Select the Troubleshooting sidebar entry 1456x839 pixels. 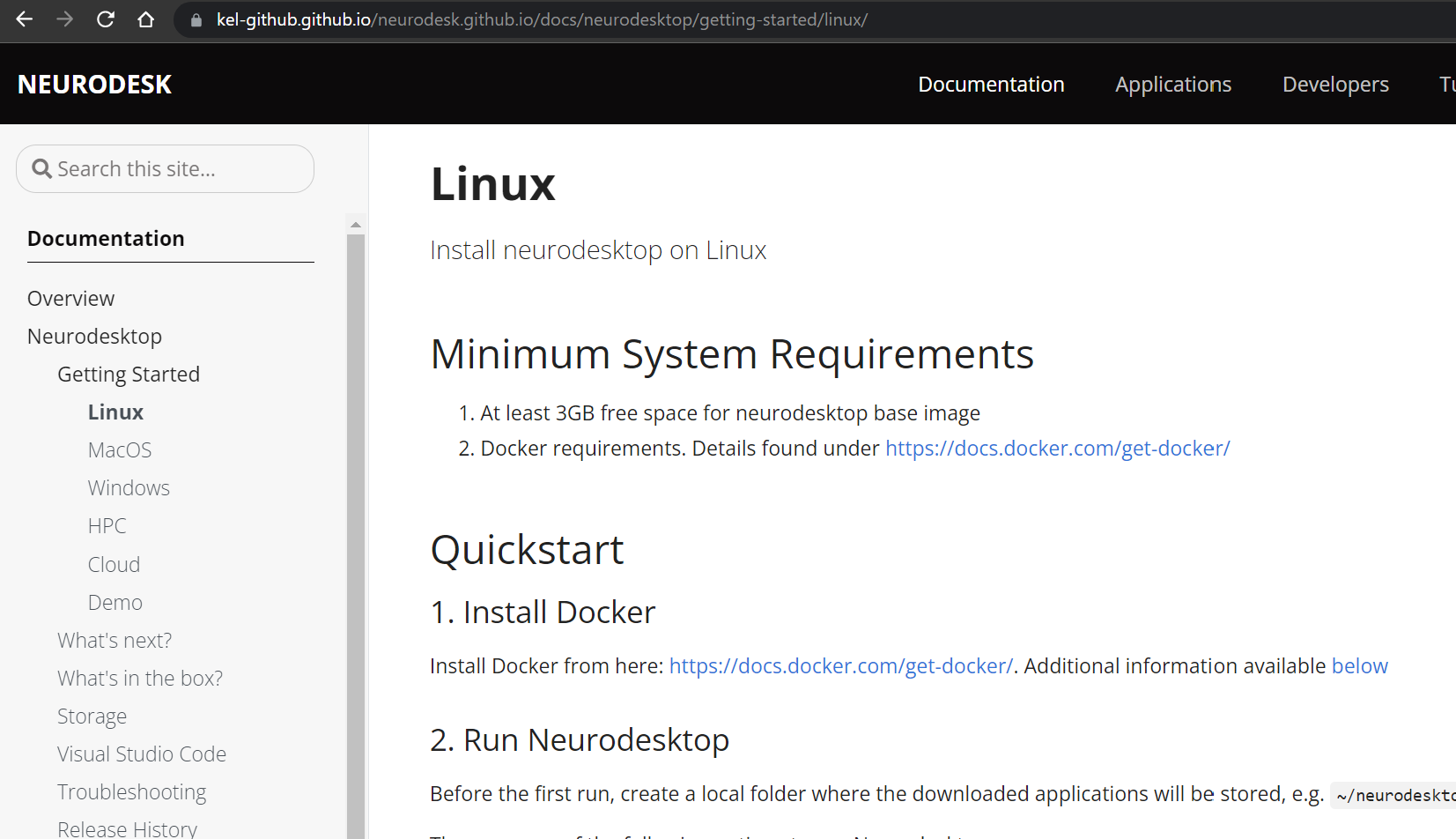click(x=131, y=791)
